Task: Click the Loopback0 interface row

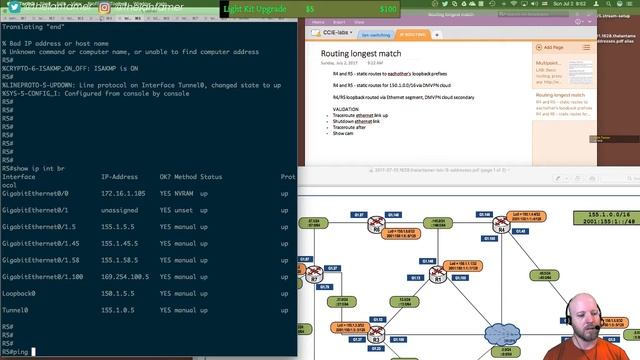Action: [x=149, y=294]
